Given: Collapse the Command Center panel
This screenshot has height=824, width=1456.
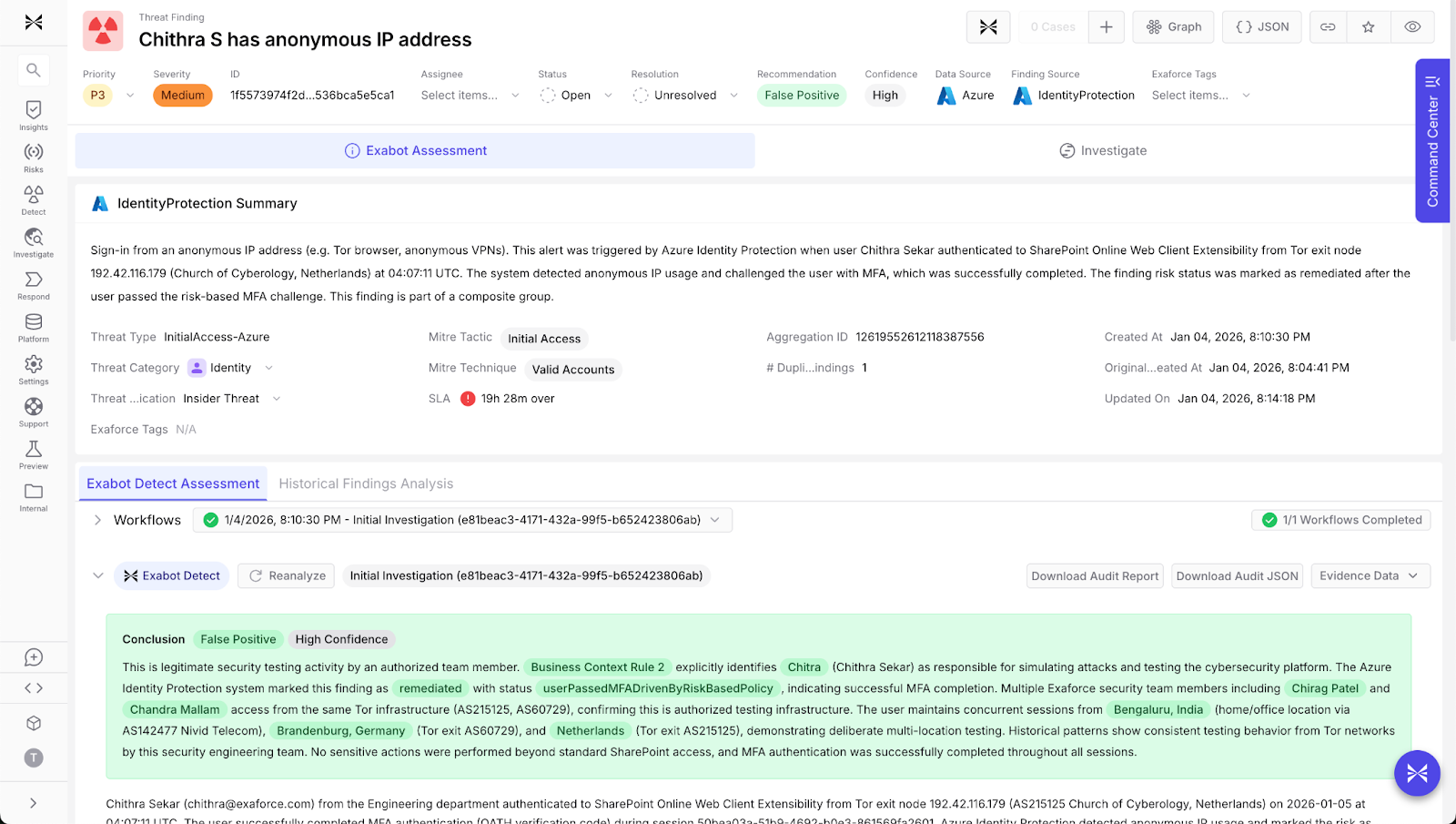Looking at the screenshot, I should (1431, 80).
